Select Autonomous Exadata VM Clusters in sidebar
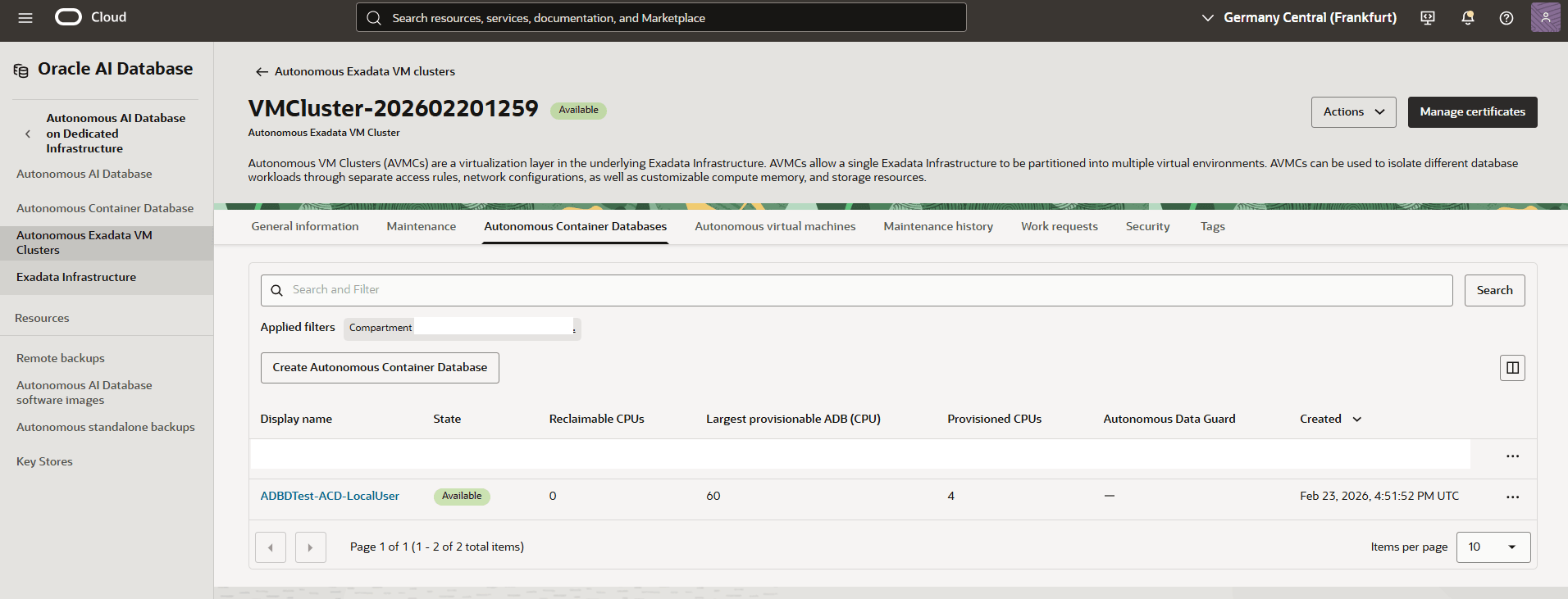1568x599 pixels. click(107, 243)
